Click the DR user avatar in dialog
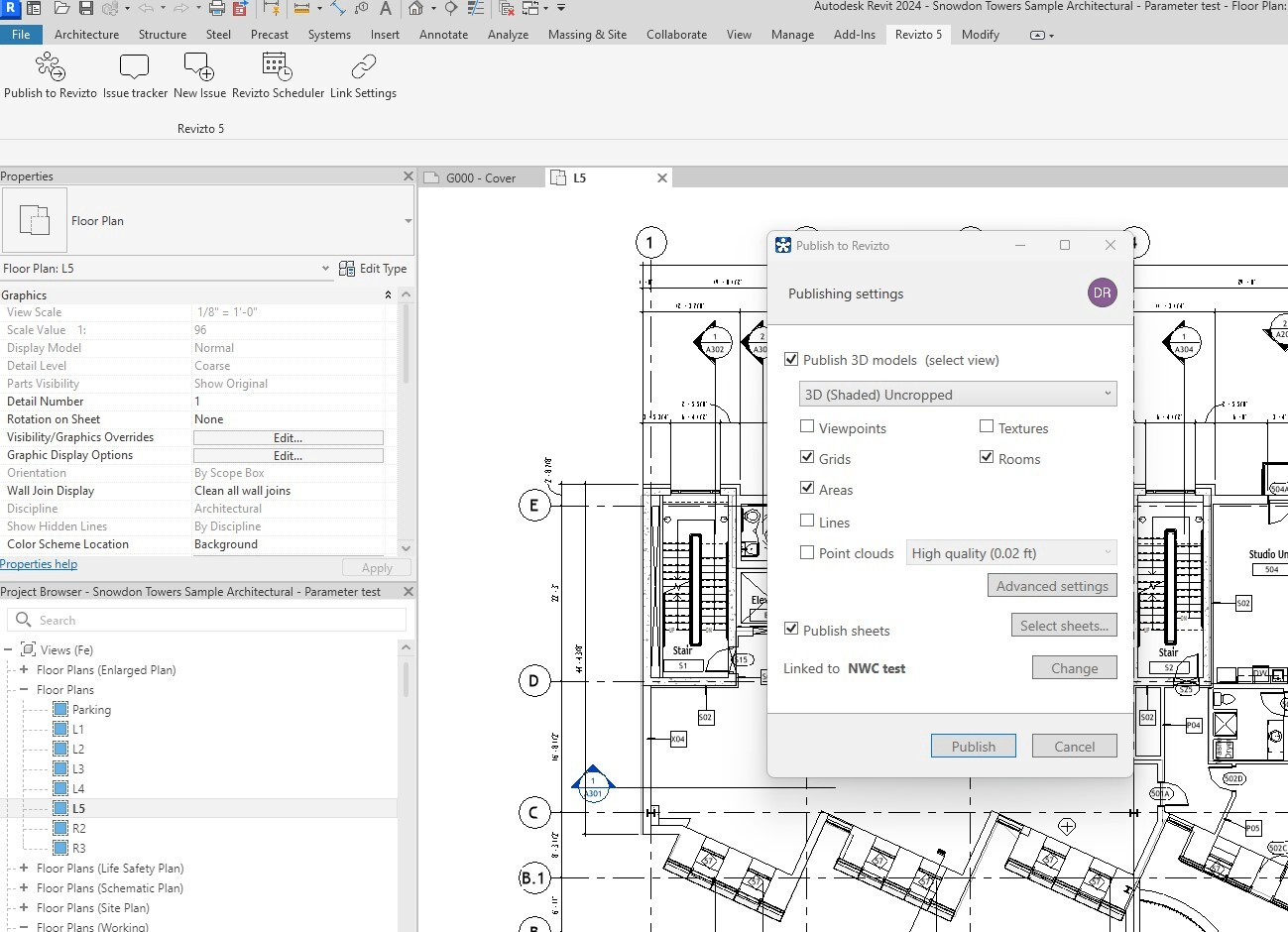1288x932 pixels. pyautogui.click(x=1102, y=292)
